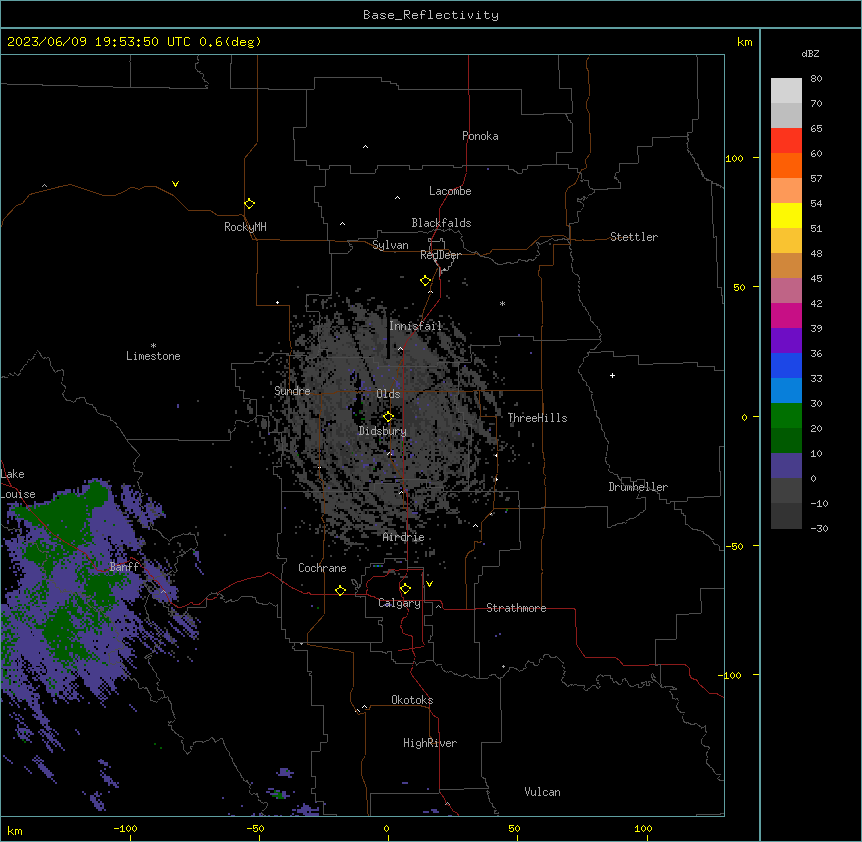Click the yellow v marker east of Calgary

pos(429,584)
